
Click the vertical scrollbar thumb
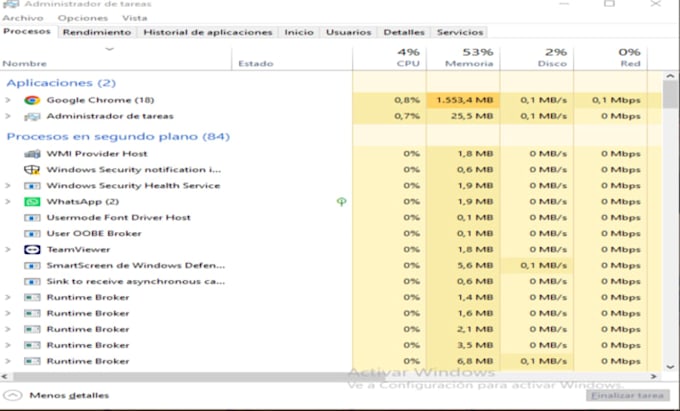(670, 95)
